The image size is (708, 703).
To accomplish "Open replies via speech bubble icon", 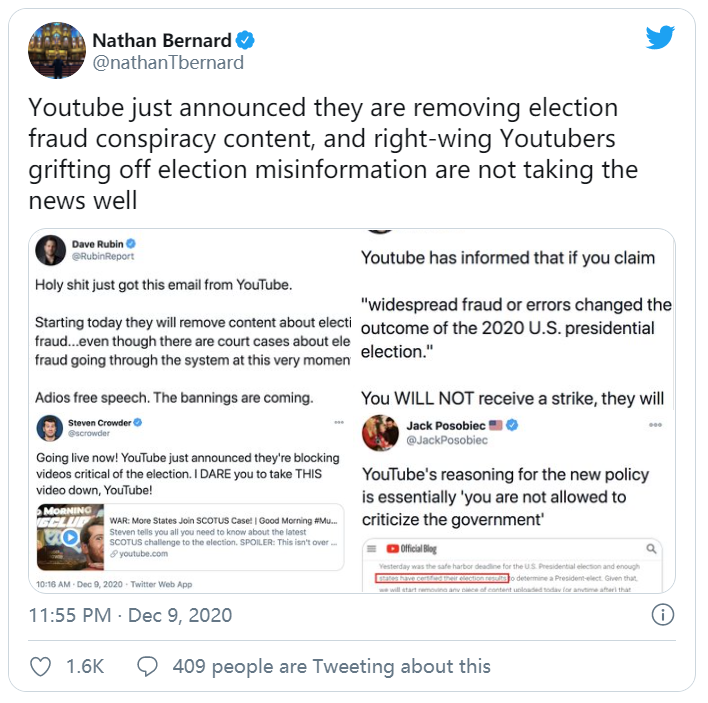I will click(x=147, y=666).
